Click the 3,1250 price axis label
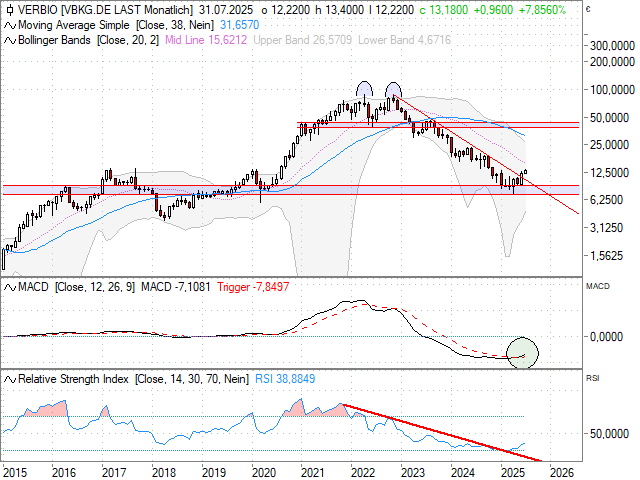This screenshot has width=640, height=480. 607,228
